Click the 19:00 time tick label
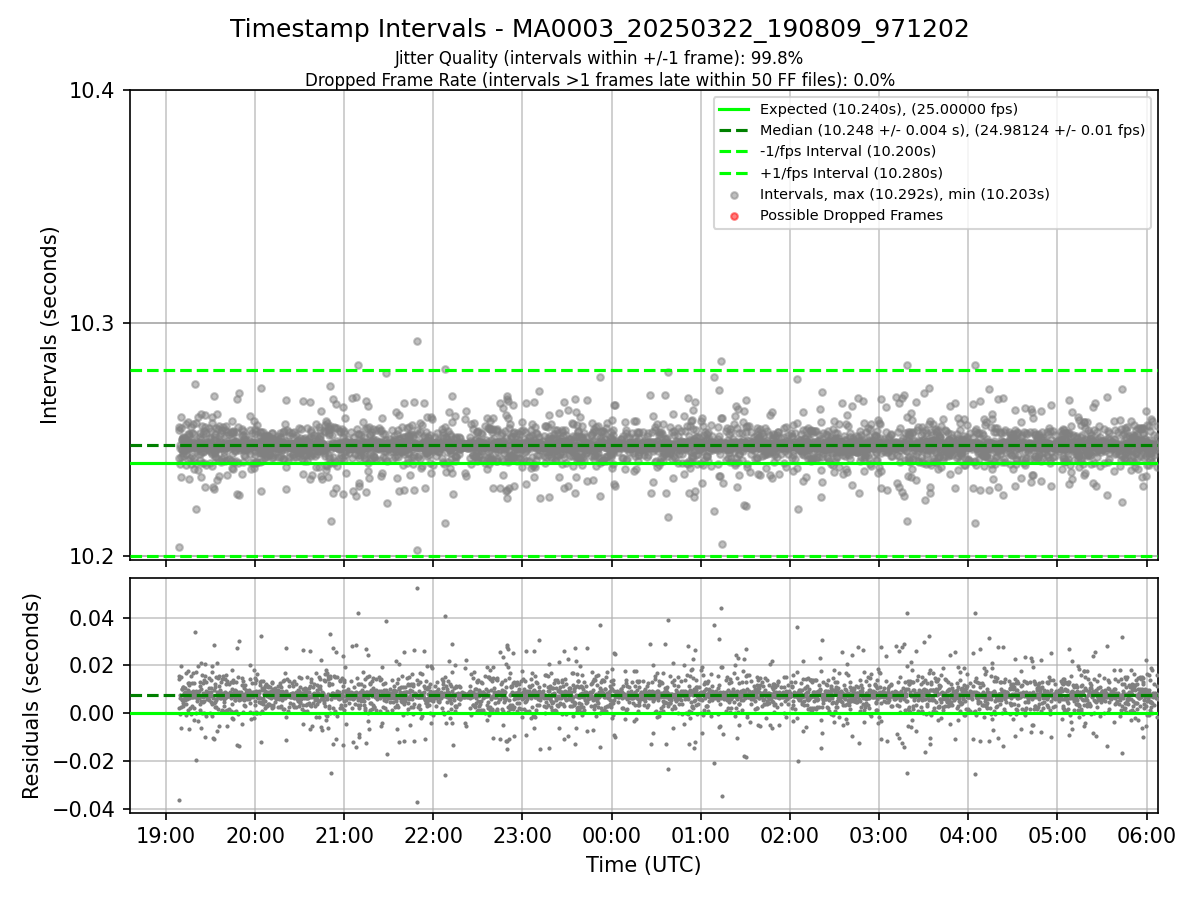This screenshot has height=900, width=1200. 165,835
